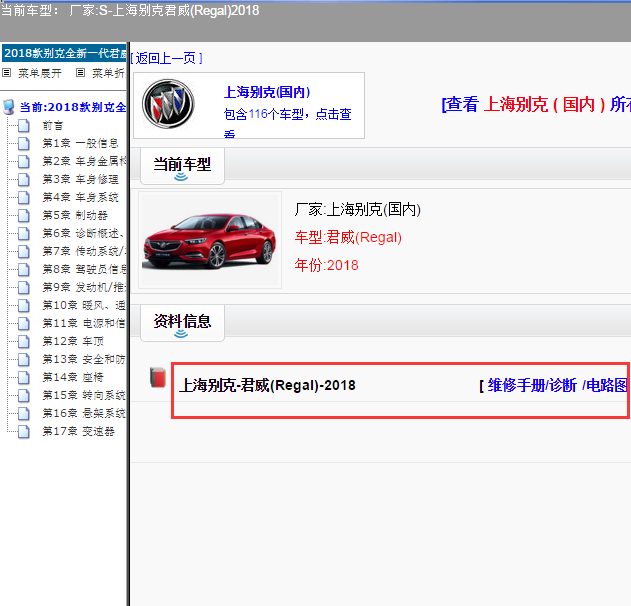This screenshot has height=606, width=631.
Task: Click the 车型:君威(Regal) red text
Action: 348,237
